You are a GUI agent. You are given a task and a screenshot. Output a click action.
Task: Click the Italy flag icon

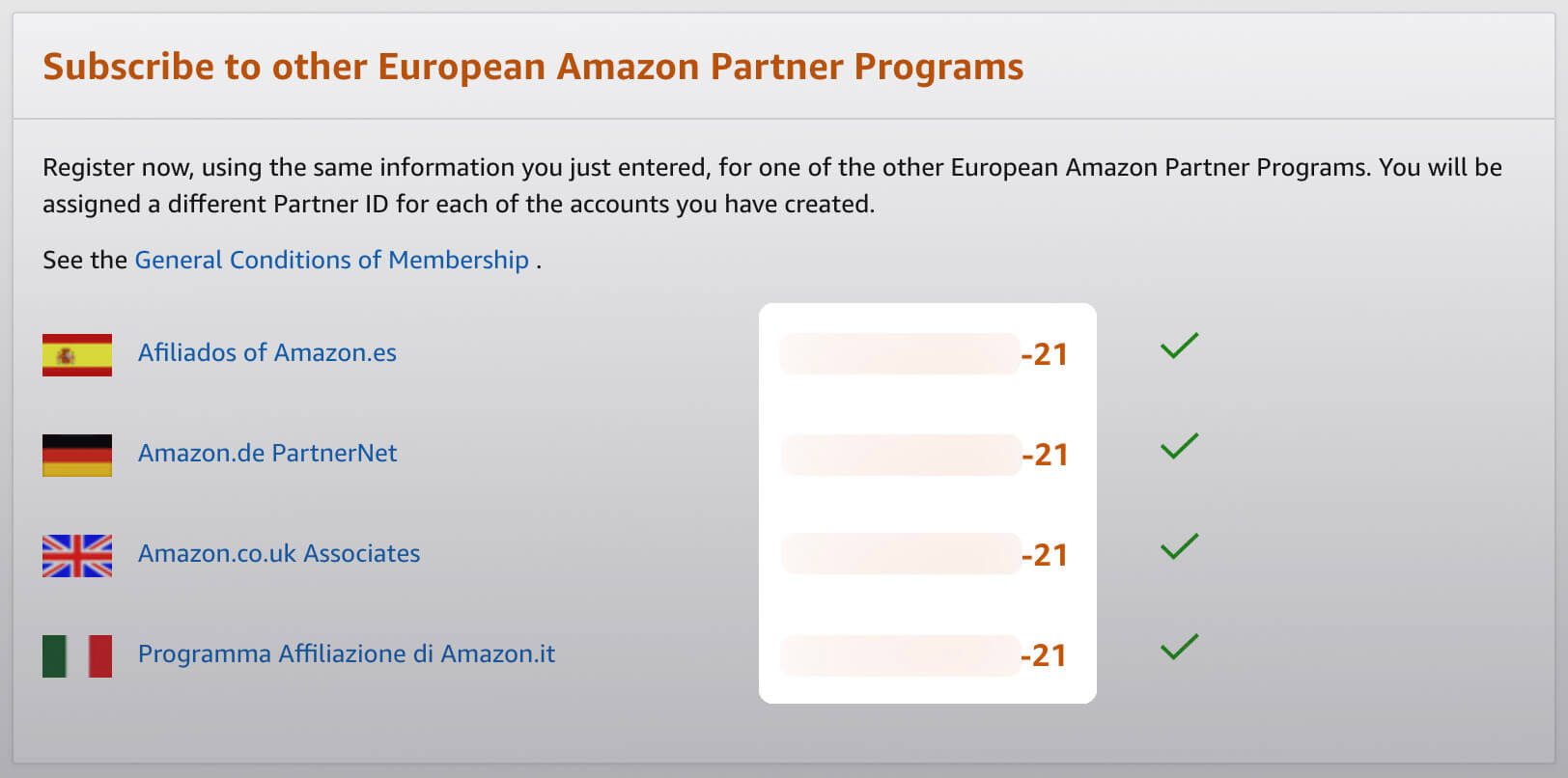[x=77, y=655]
